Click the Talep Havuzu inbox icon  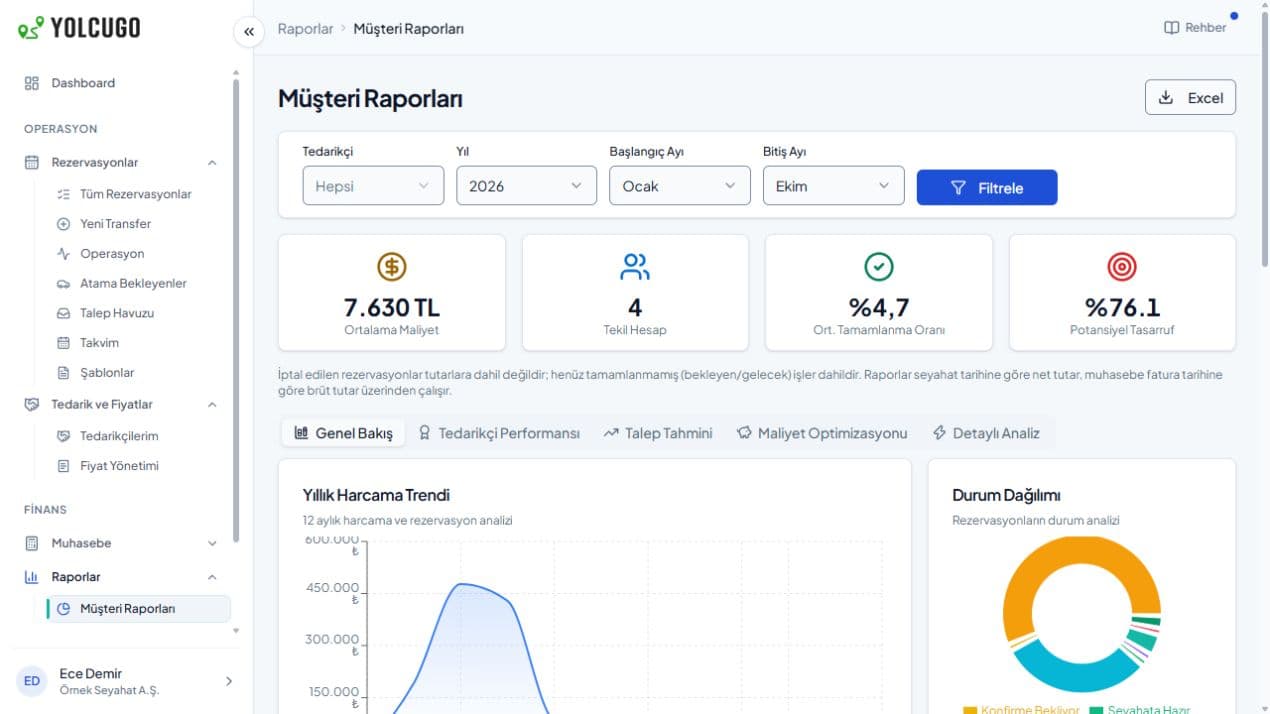click(63, 313)
